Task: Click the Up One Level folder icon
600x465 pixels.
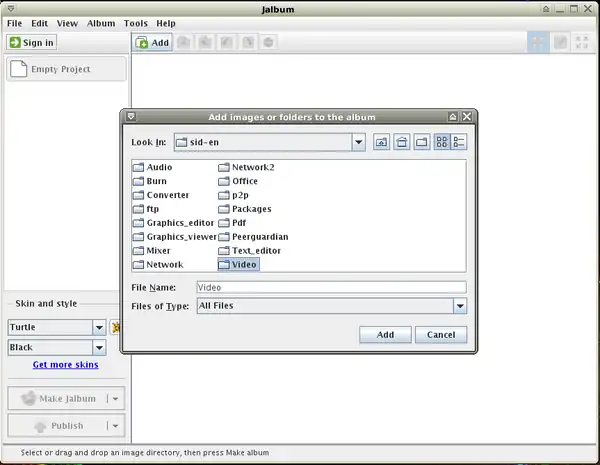Action: point(381,143)
